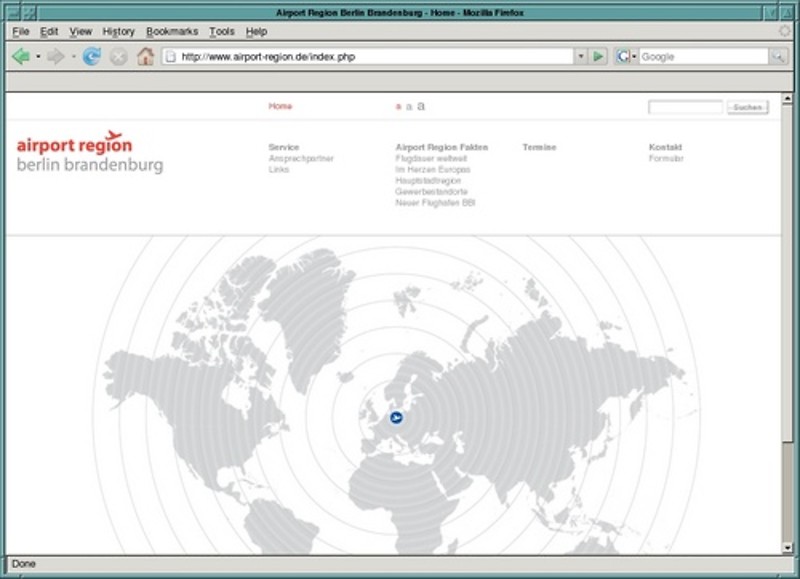The width and height of the screenshot is (800, 579).
Task: Open the Ansprechpartner link
Action: point(301,158)
